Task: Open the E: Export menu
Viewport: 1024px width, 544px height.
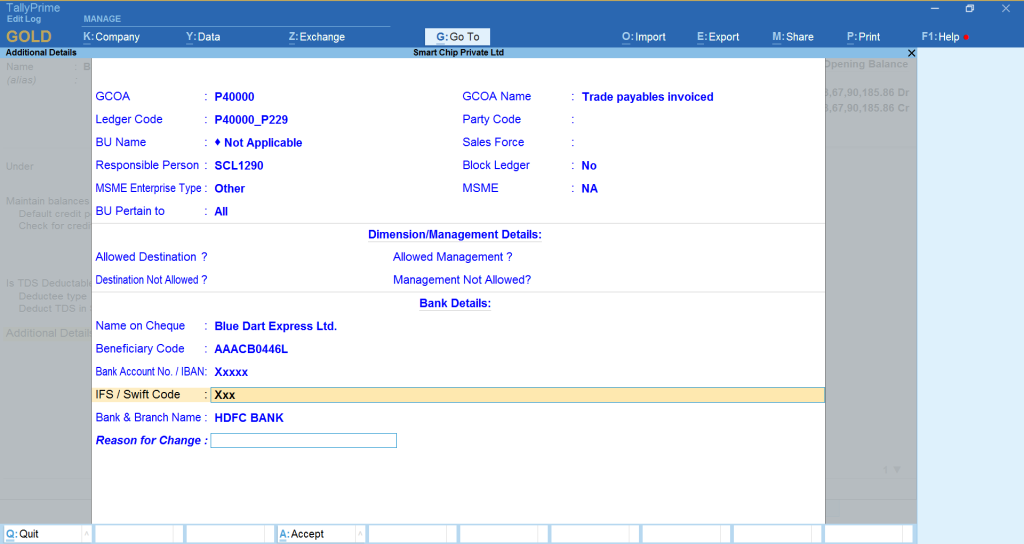Action: (718, 37)
